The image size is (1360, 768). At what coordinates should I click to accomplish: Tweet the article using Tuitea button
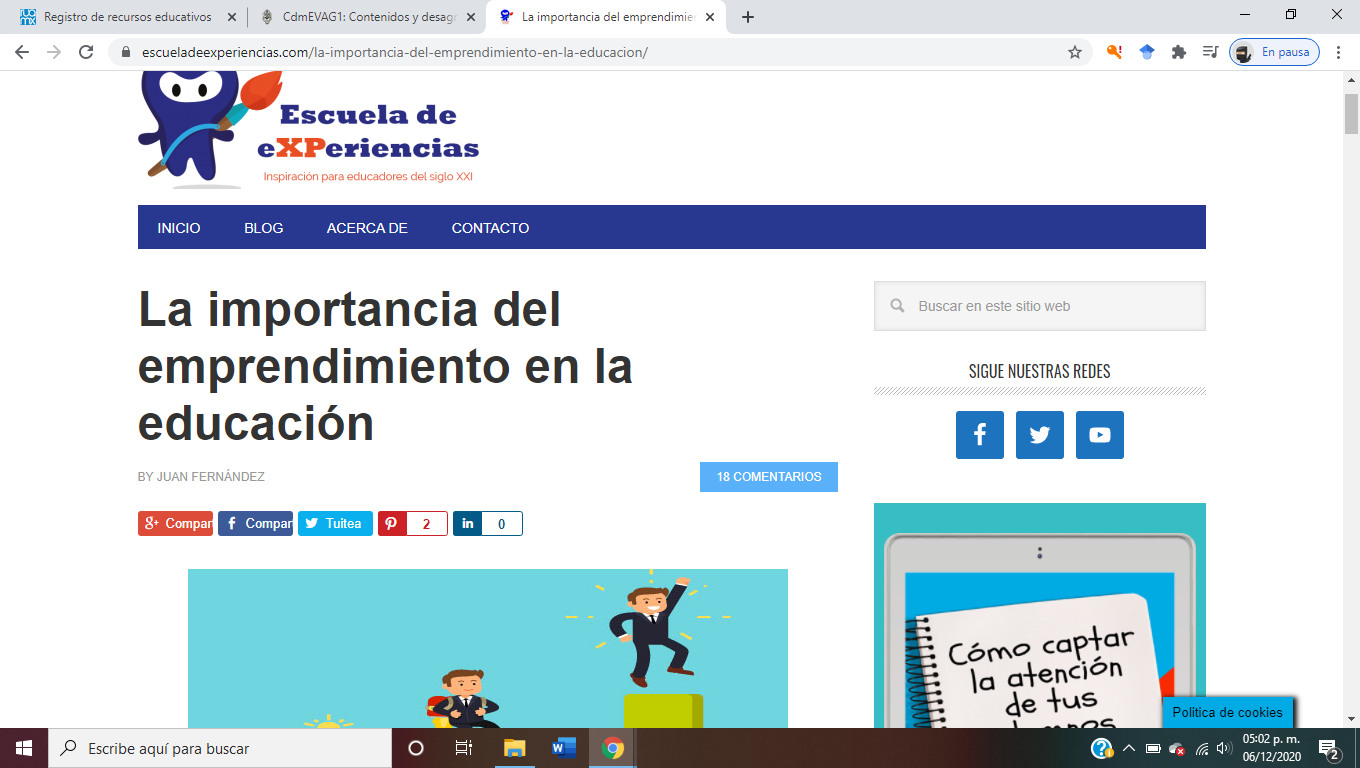[335, 524]
